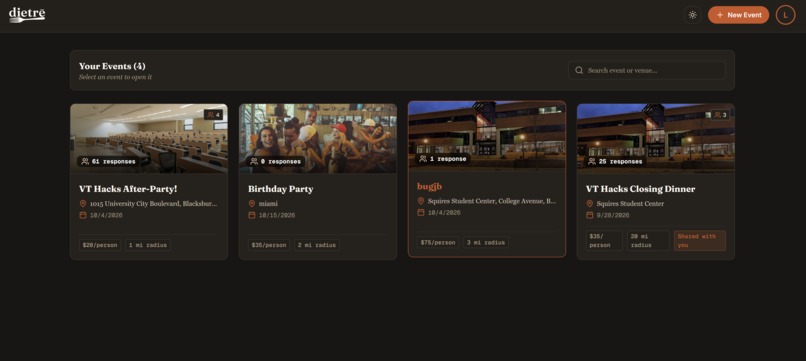Open the VT Hacks Closing Dinner title
Viewport: 806px width, 361px height.
(x=640, y=189)
